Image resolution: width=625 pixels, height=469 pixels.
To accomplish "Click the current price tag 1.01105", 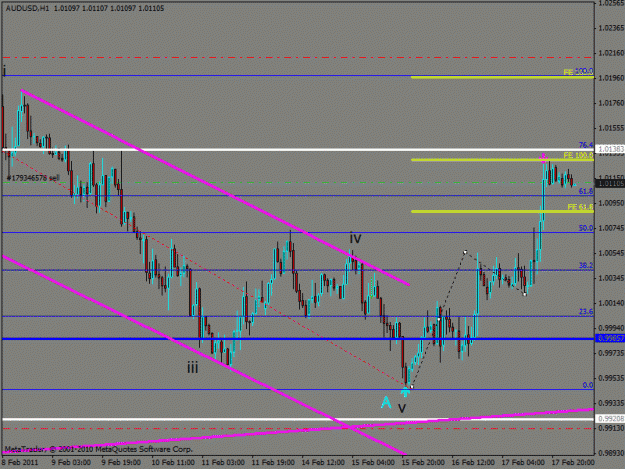I will [610, 183].
